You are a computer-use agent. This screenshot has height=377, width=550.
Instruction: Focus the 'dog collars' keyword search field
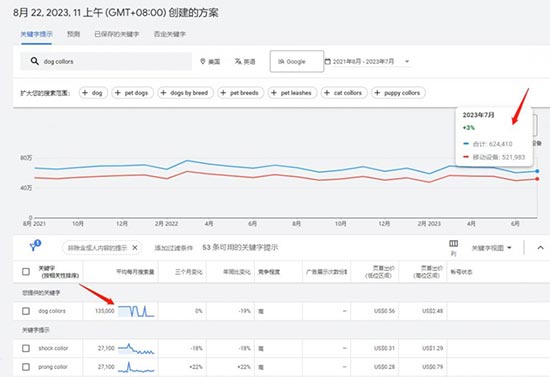[x=106, y=61]
